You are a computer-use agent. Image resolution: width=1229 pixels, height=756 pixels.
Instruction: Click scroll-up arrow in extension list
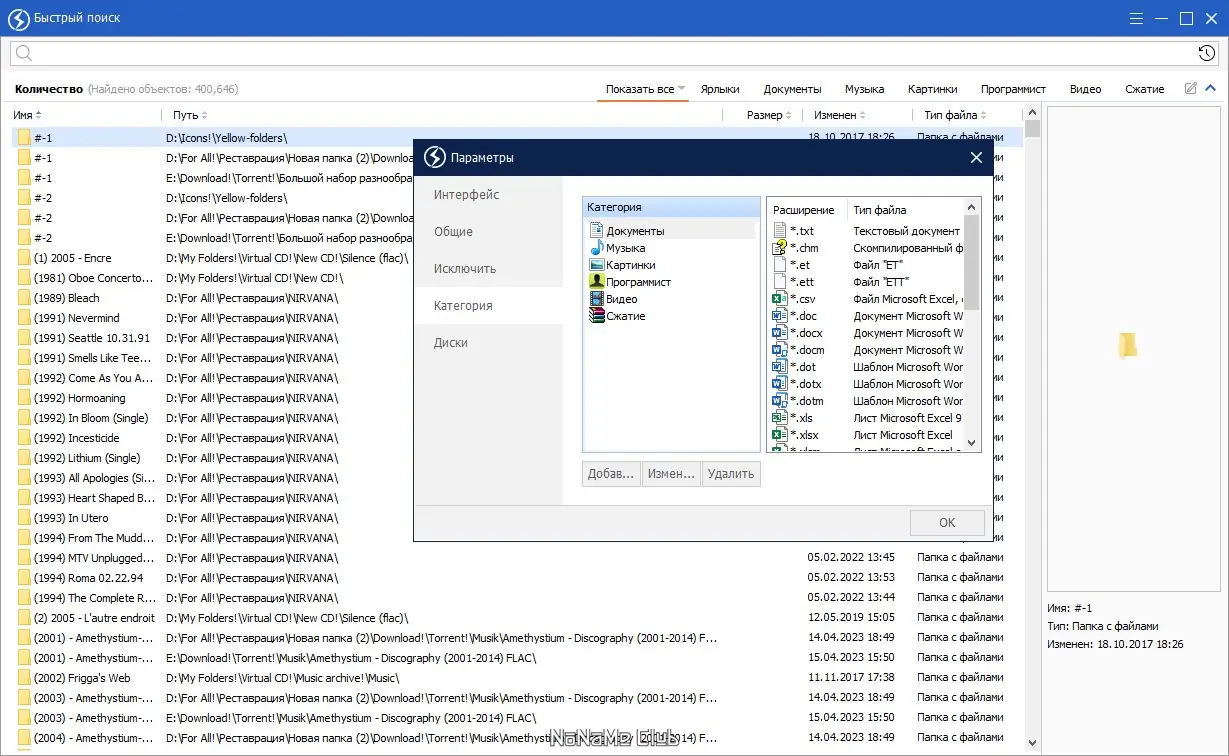pos(971,205)
